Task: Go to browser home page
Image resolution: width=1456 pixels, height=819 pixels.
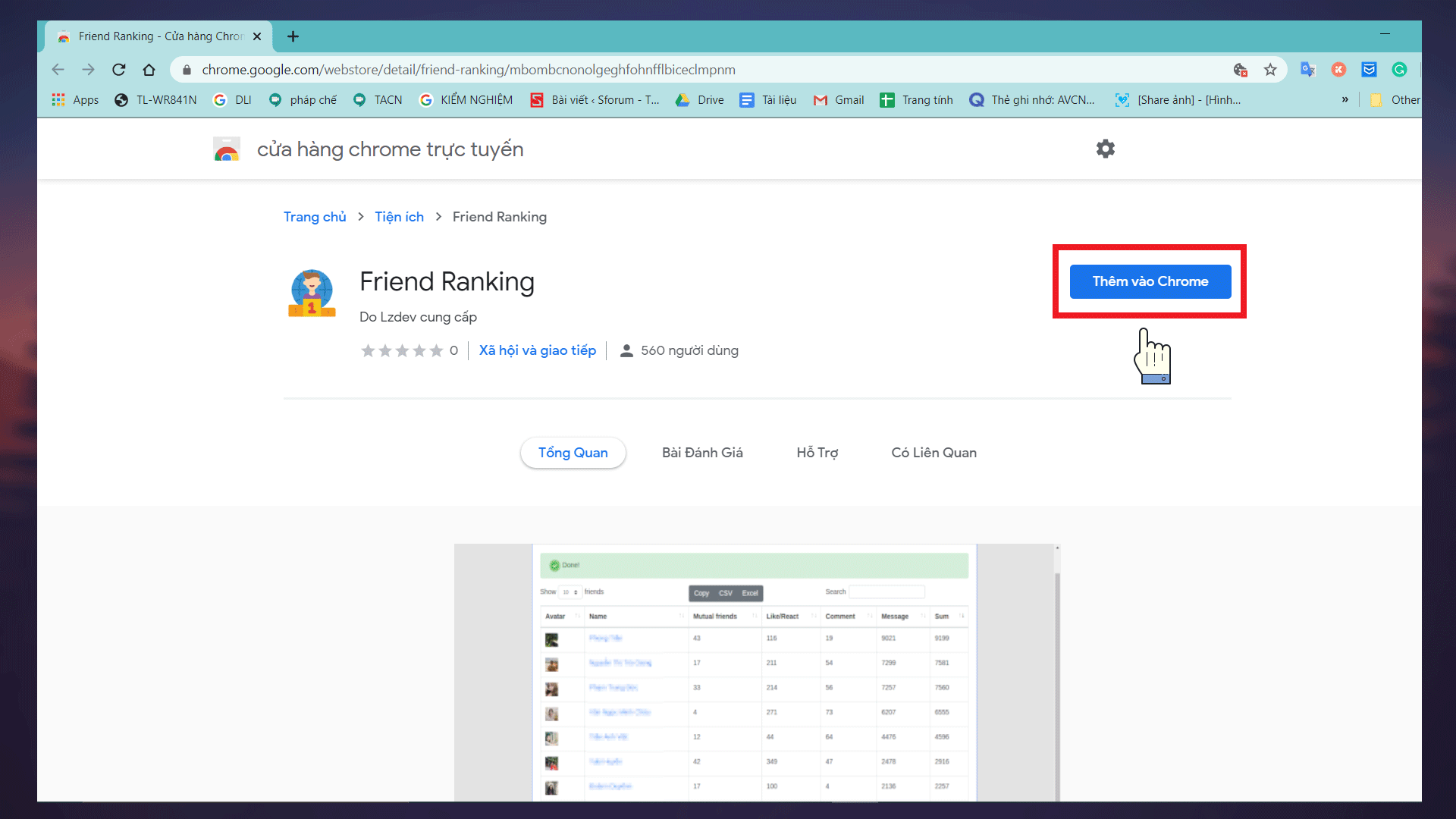Action: click(x=149, y=70)
